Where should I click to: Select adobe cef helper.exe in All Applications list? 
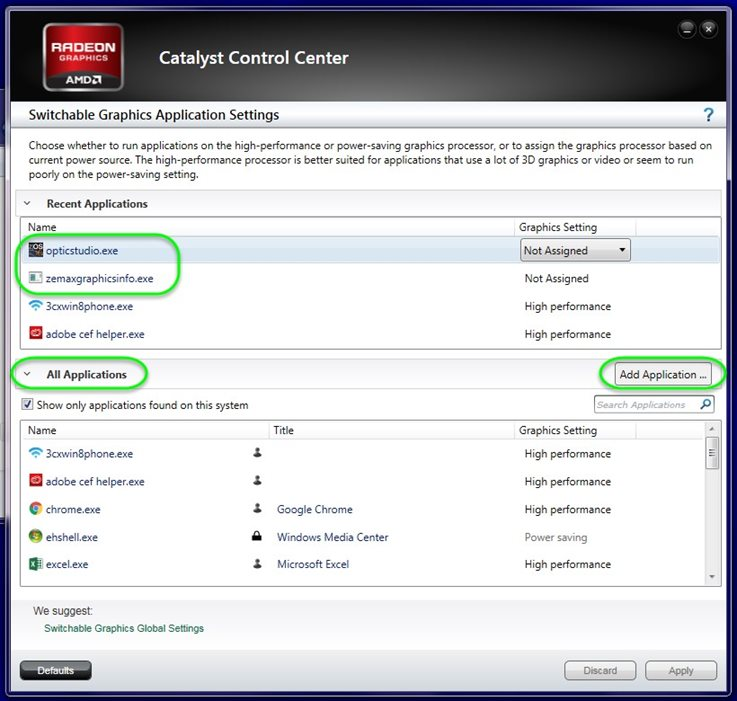(95, 481)
